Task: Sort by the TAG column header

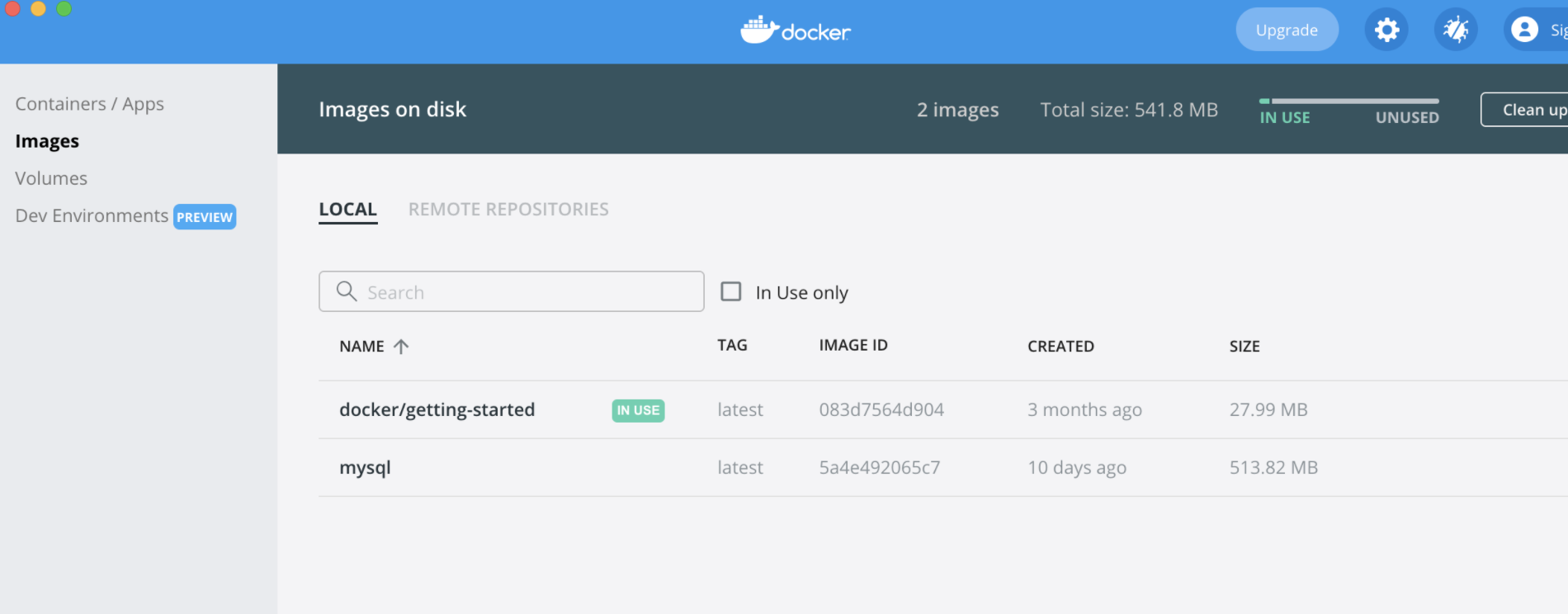Action: coord(732,345)
